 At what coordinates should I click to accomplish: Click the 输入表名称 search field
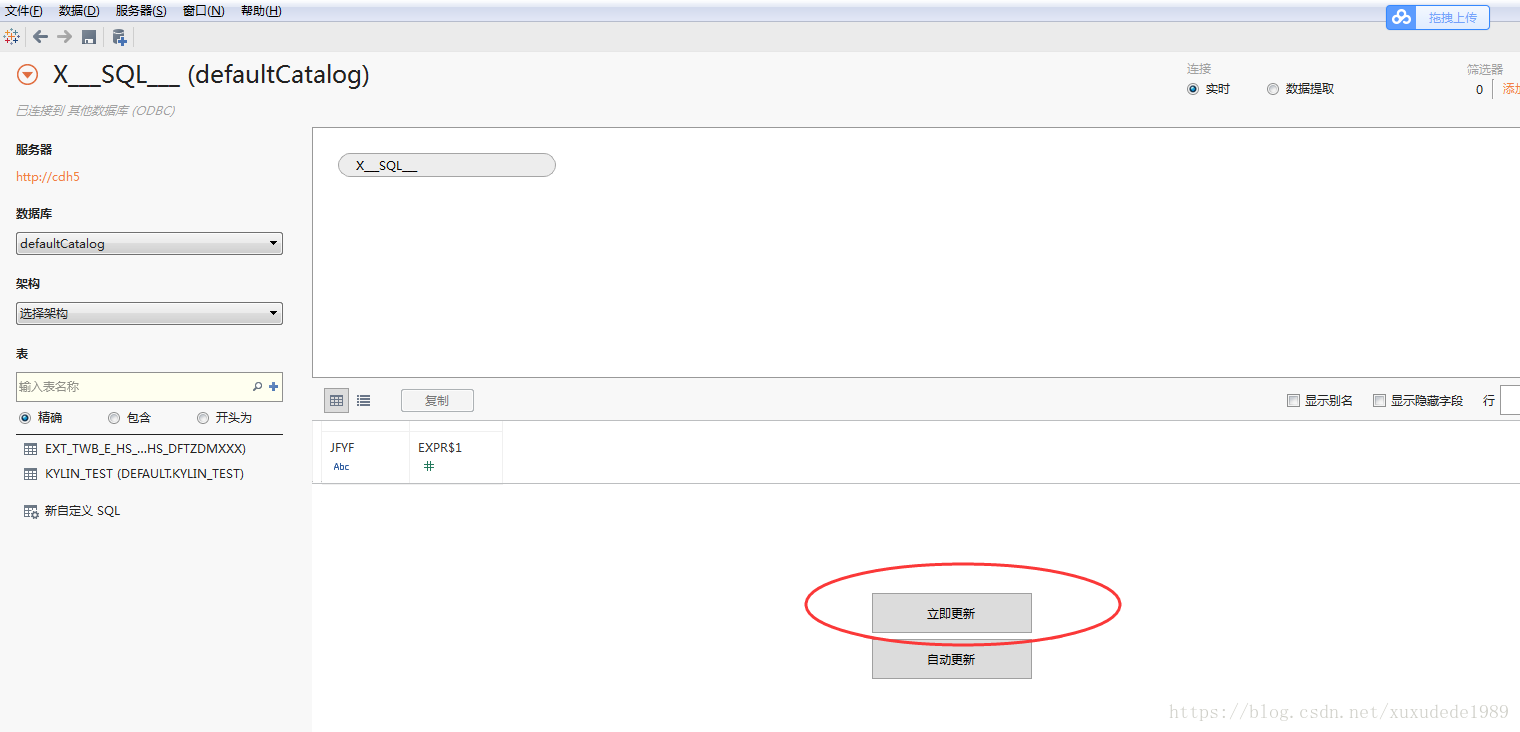tap(149, 386)
